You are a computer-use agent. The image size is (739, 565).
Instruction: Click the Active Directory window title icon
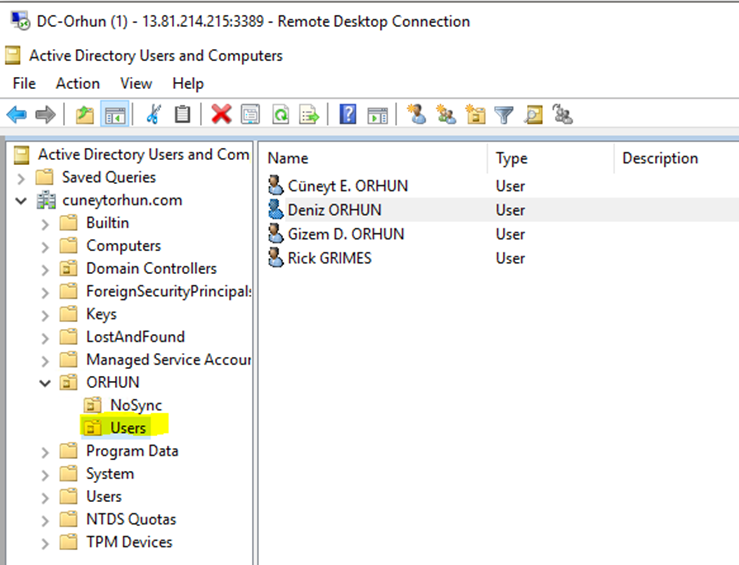pyautogui.click(x=13, y=55)
